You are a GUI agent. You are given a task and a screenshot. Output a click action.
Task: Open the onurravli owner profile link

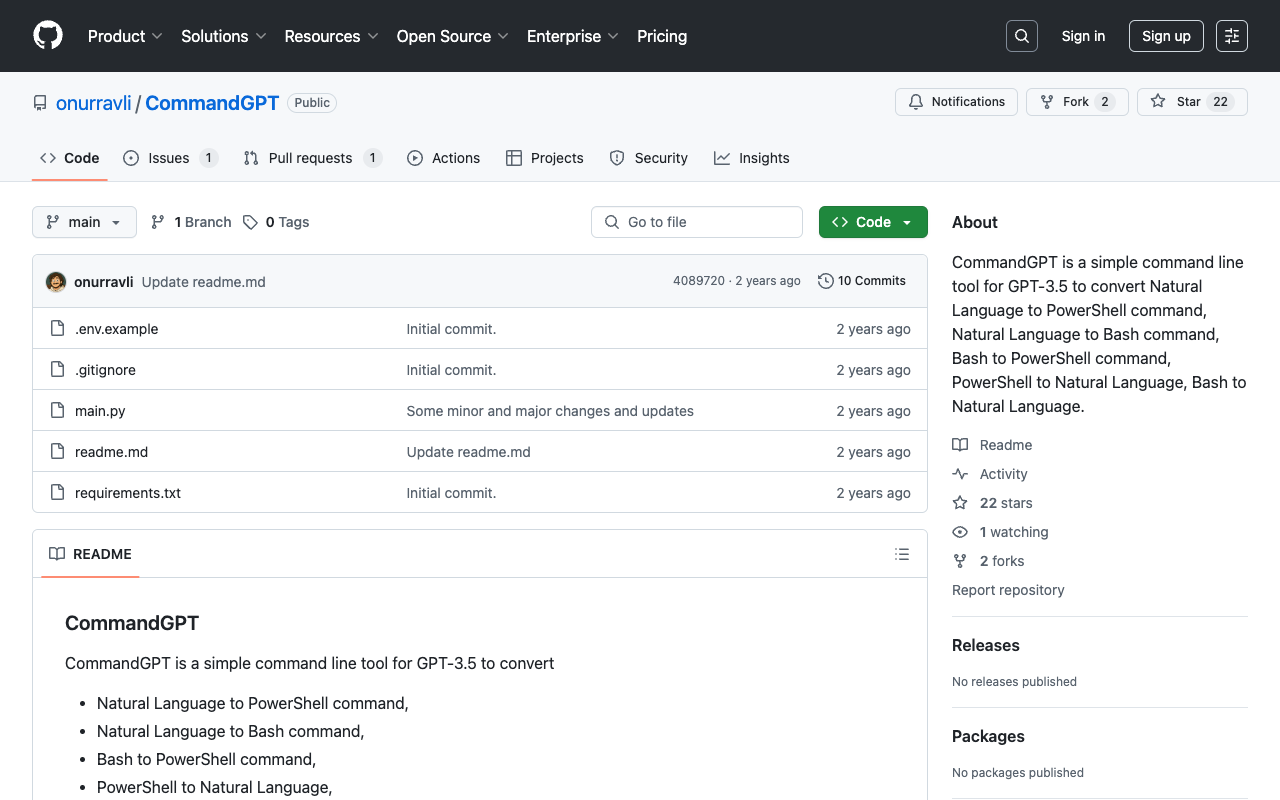click(94, 103)
